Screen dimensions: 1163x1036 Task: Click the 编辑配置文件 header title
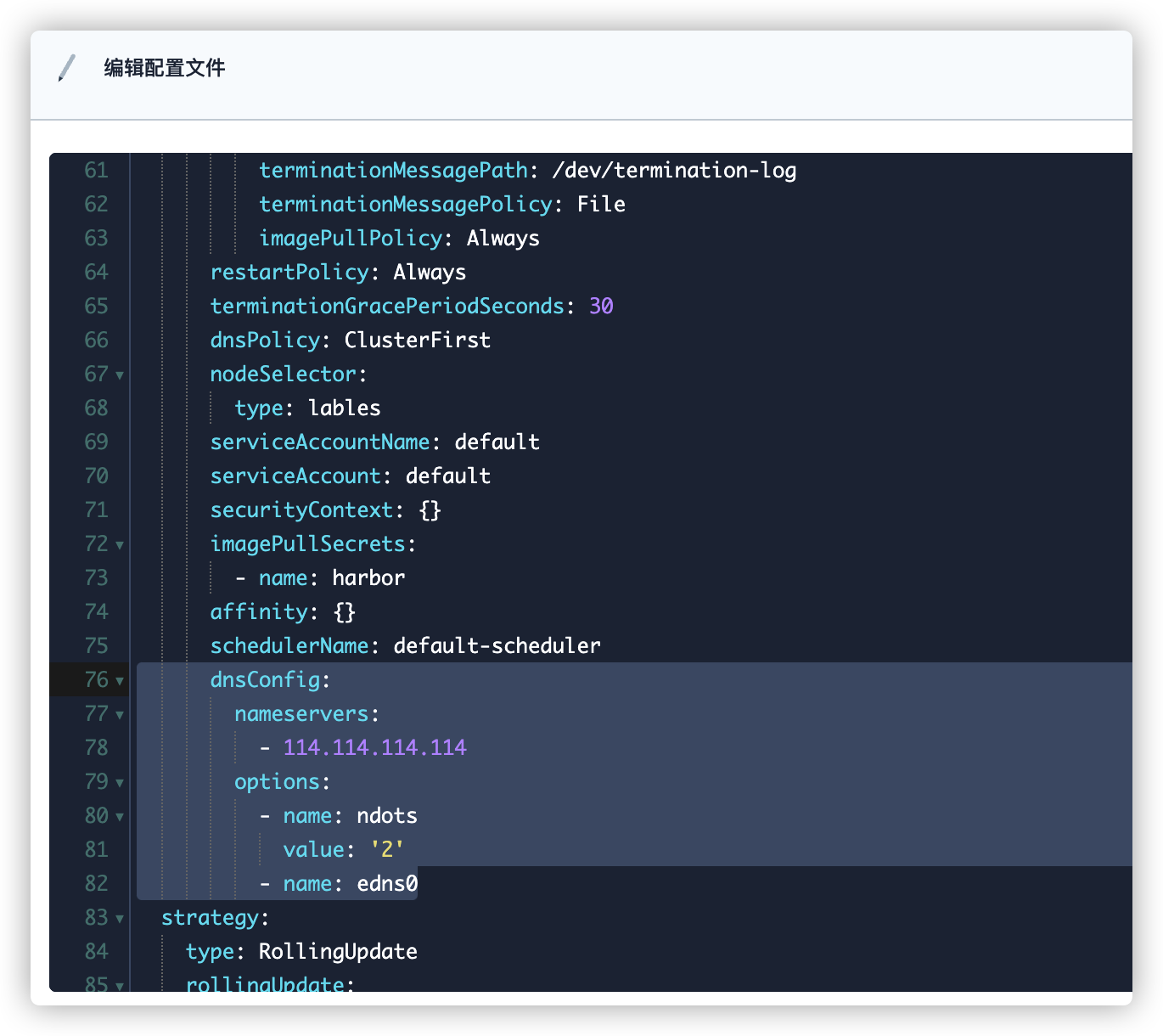click(x=165, y=68)
